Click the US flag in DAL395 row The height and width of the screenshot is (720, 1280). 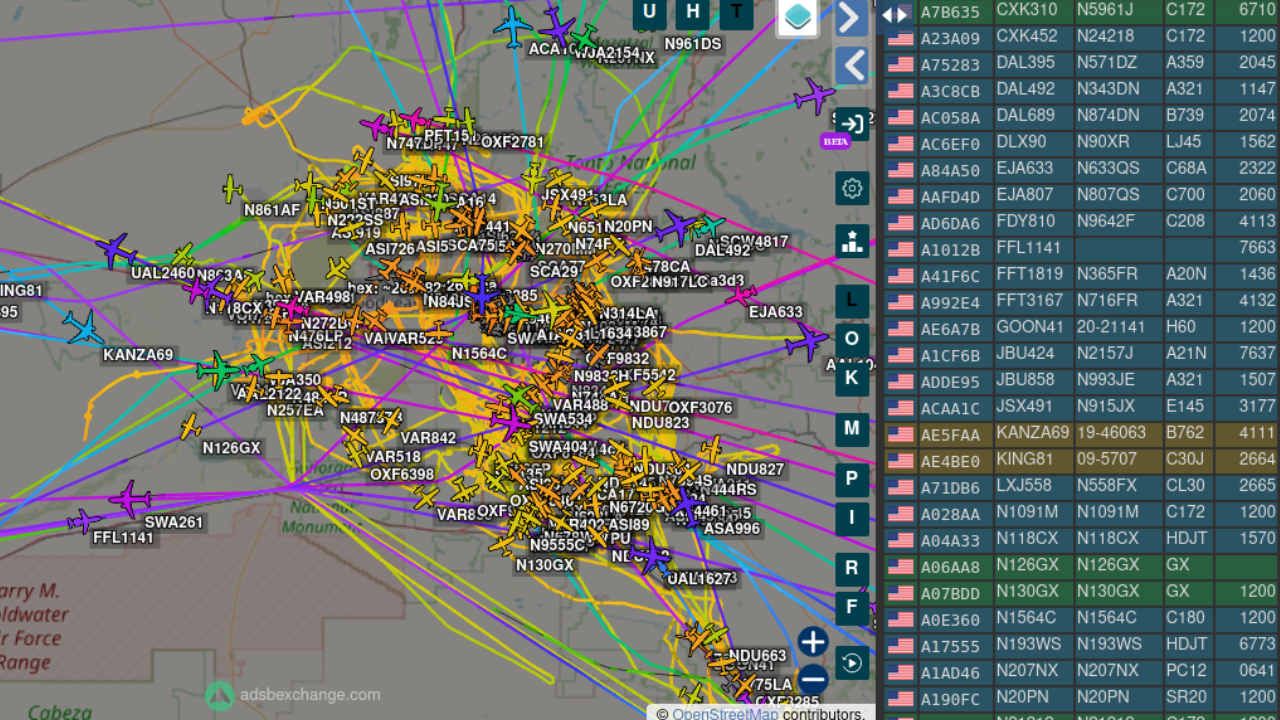901,64
